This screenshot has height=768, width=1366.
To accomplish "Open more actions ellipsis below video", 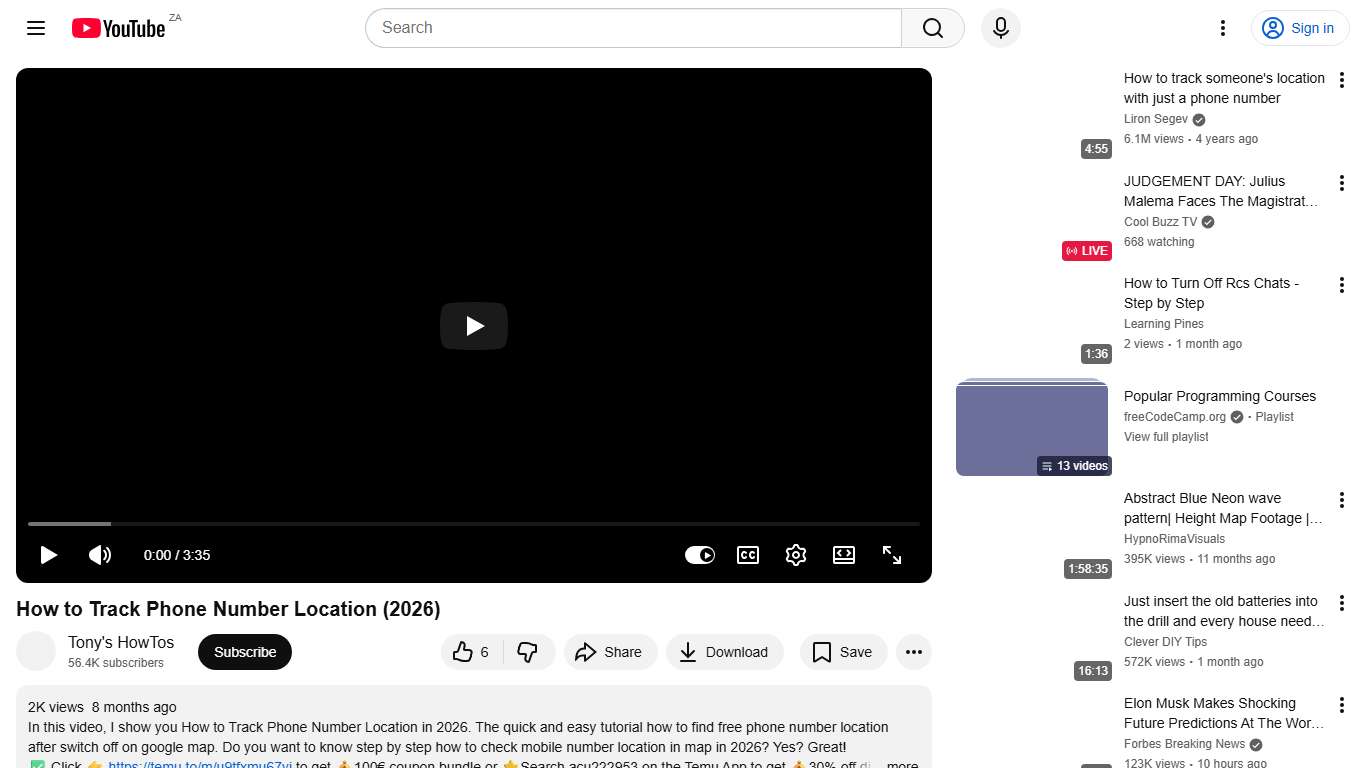I will point(913,652).
